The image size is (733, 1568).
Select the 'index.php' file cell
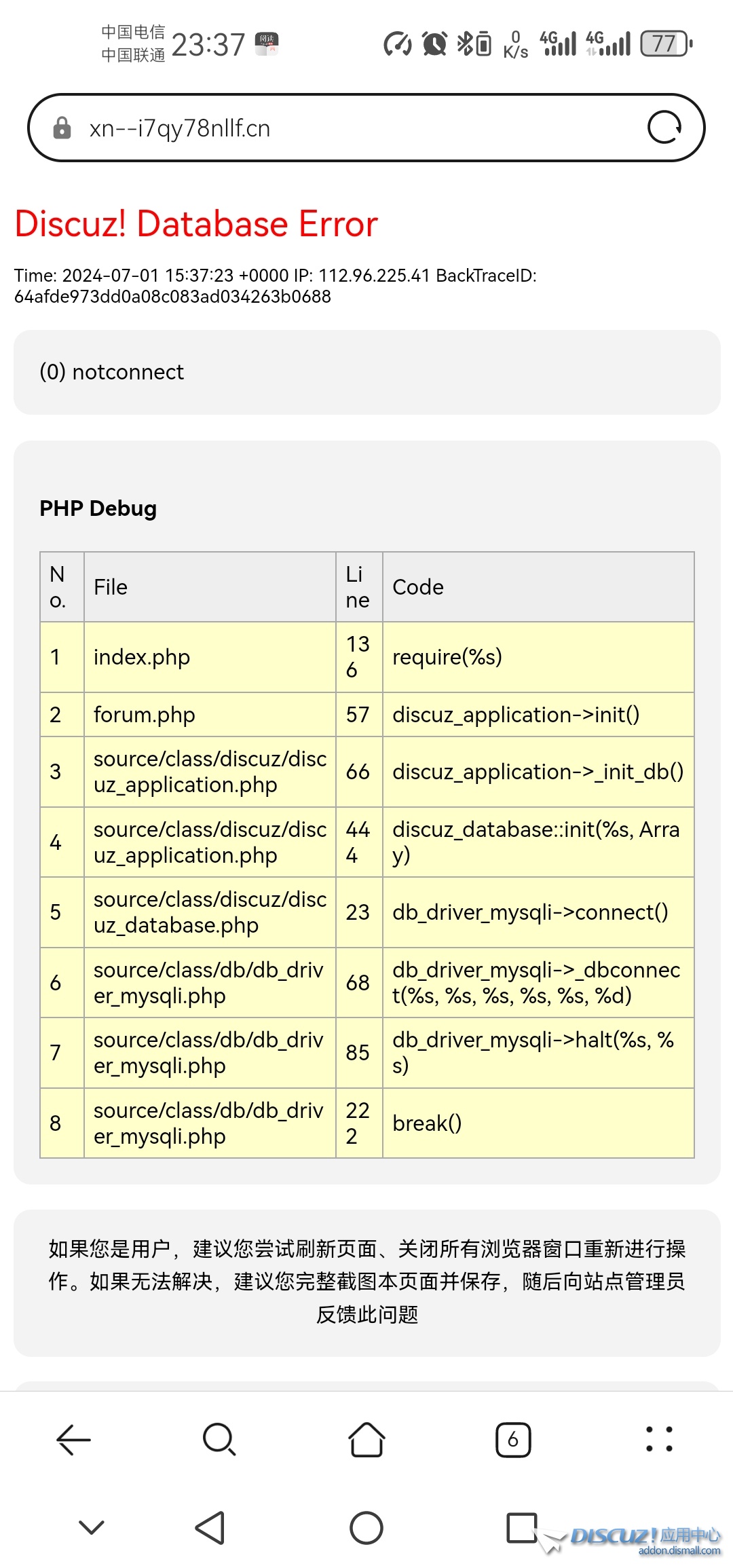[x=210, y=657]
